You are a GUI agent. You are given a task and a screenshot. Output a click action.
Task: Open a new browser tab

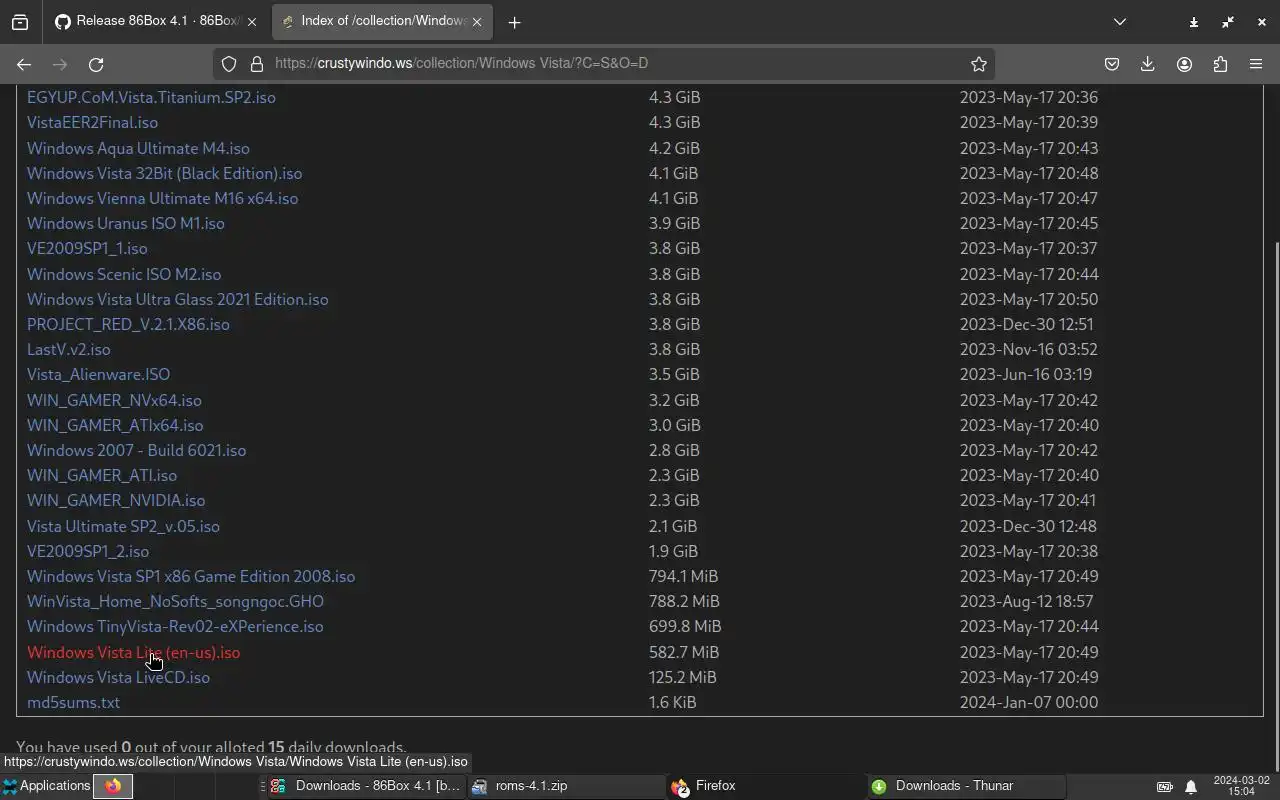[x=514, y=22]
